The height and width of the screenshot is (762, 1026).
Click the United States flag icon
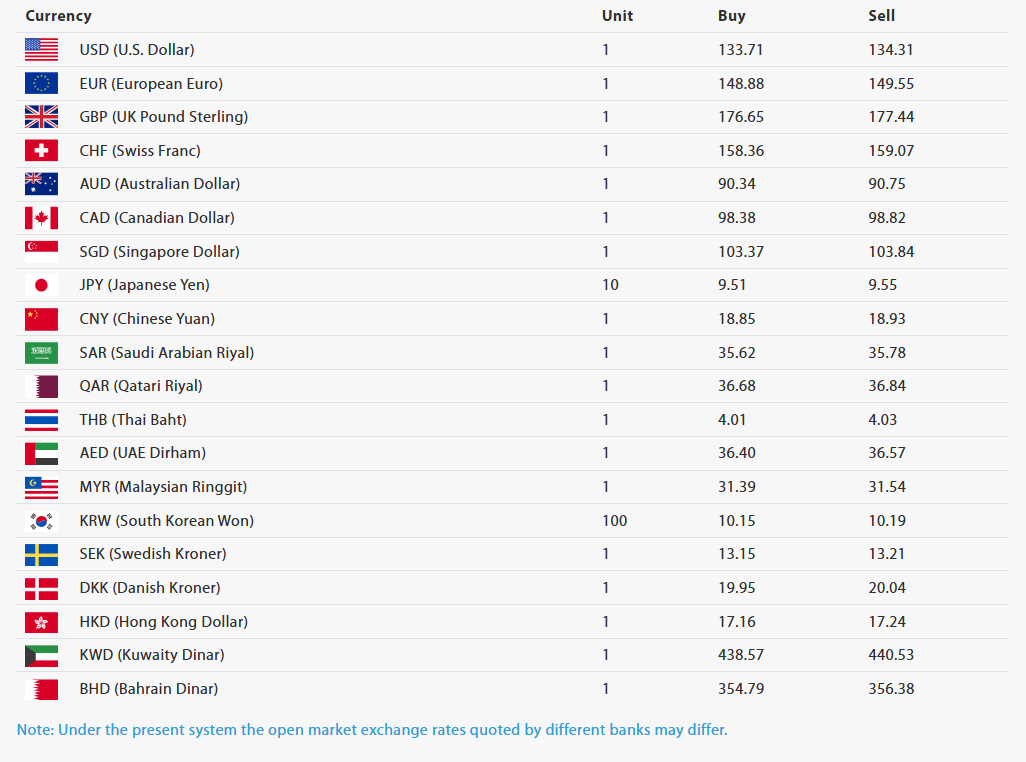[41, 50]
